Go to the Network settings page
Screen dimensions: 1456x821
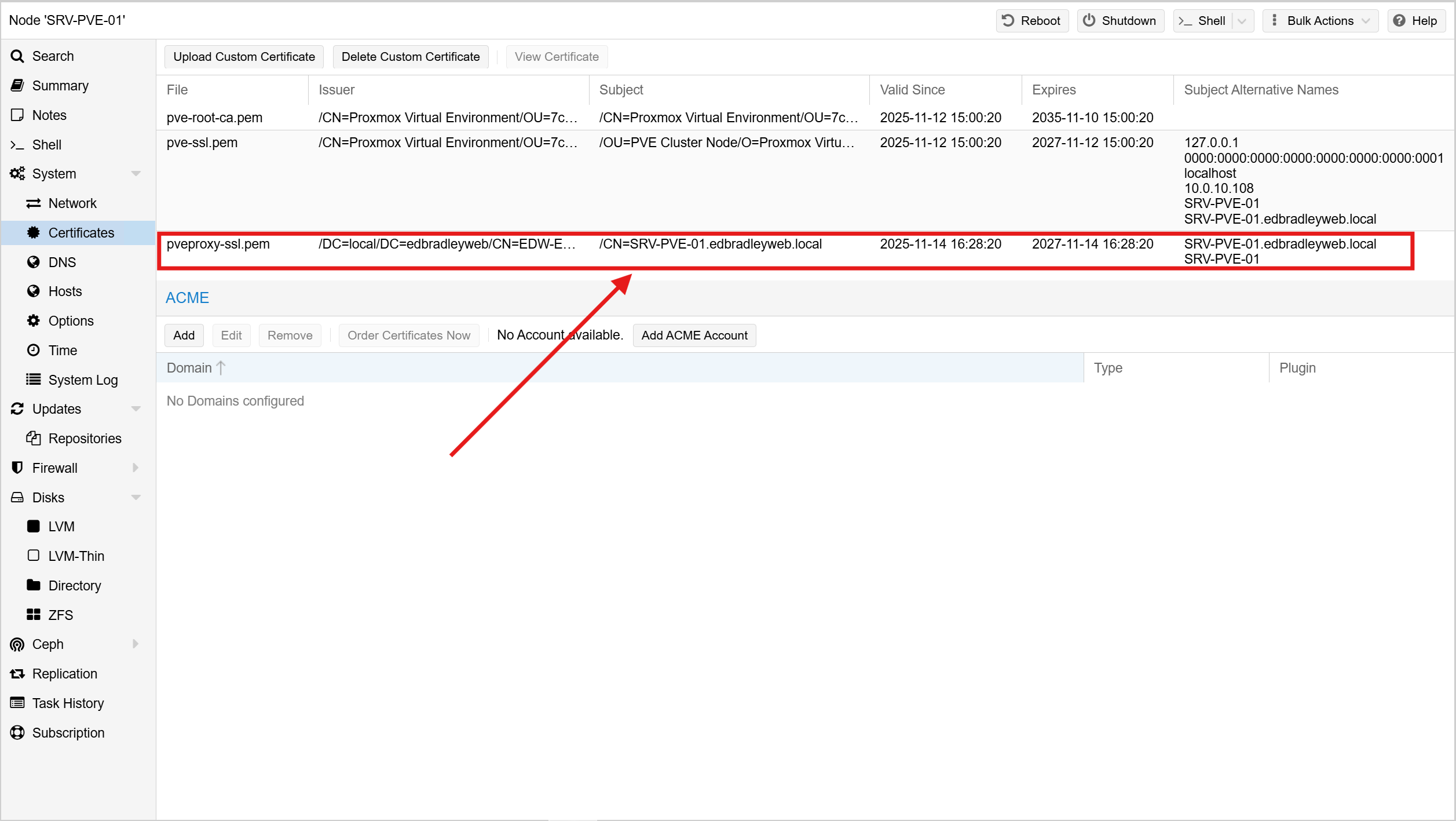pos(72,203)
